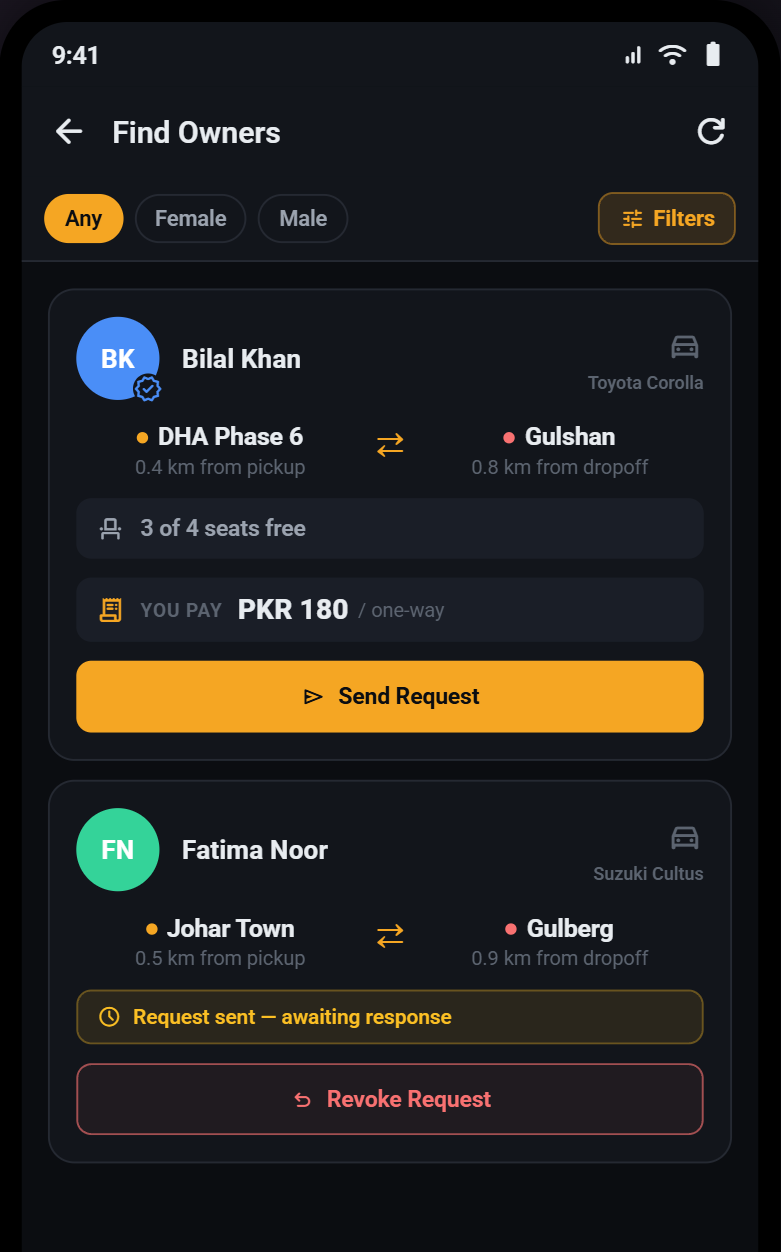Refresh the owners list
Screen dimensions: 781x1252
(711, 131)
